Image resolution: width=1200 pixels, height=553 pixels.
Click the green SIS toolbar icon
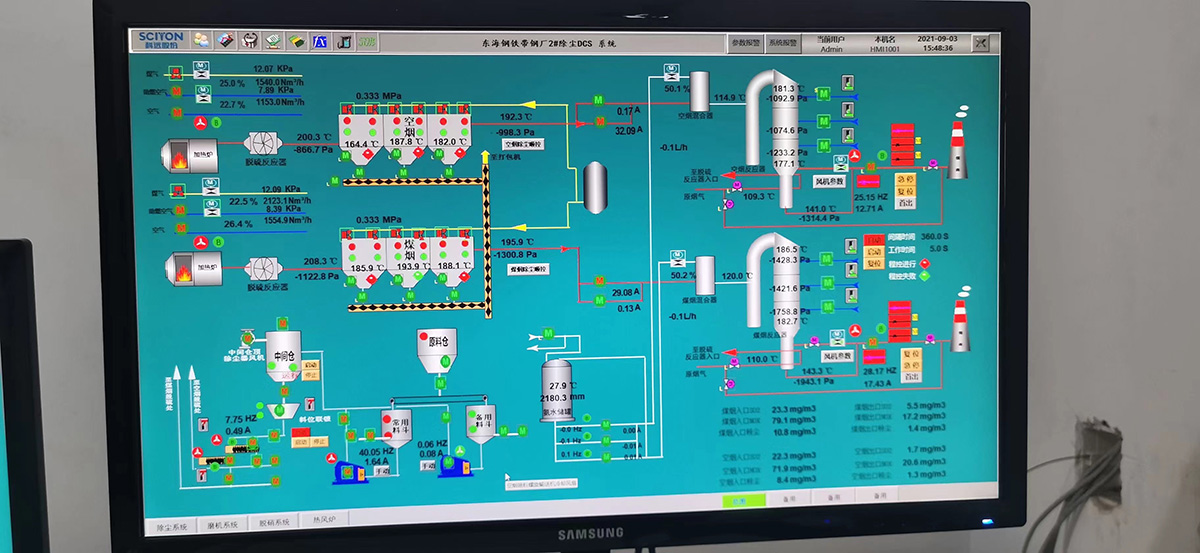[367, 42]
